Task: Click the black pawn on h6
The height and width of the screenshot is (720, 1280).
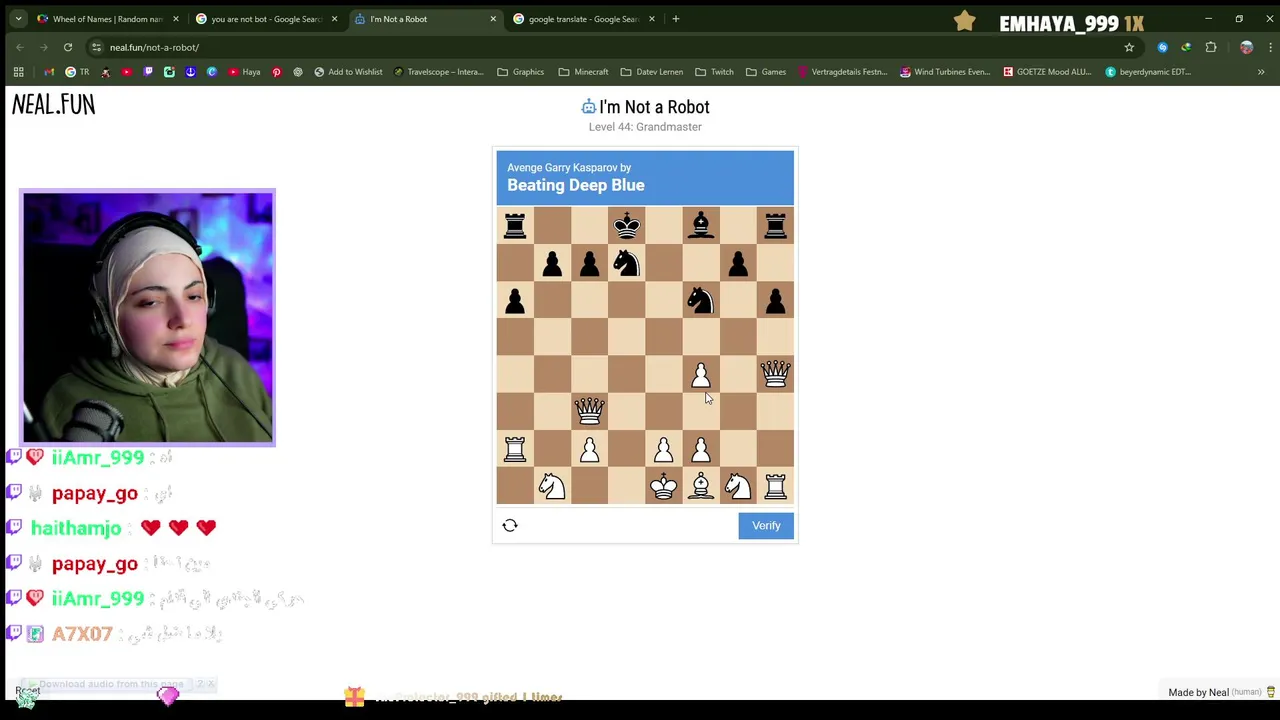Action: pyautogui.click(x=775, y=300)
